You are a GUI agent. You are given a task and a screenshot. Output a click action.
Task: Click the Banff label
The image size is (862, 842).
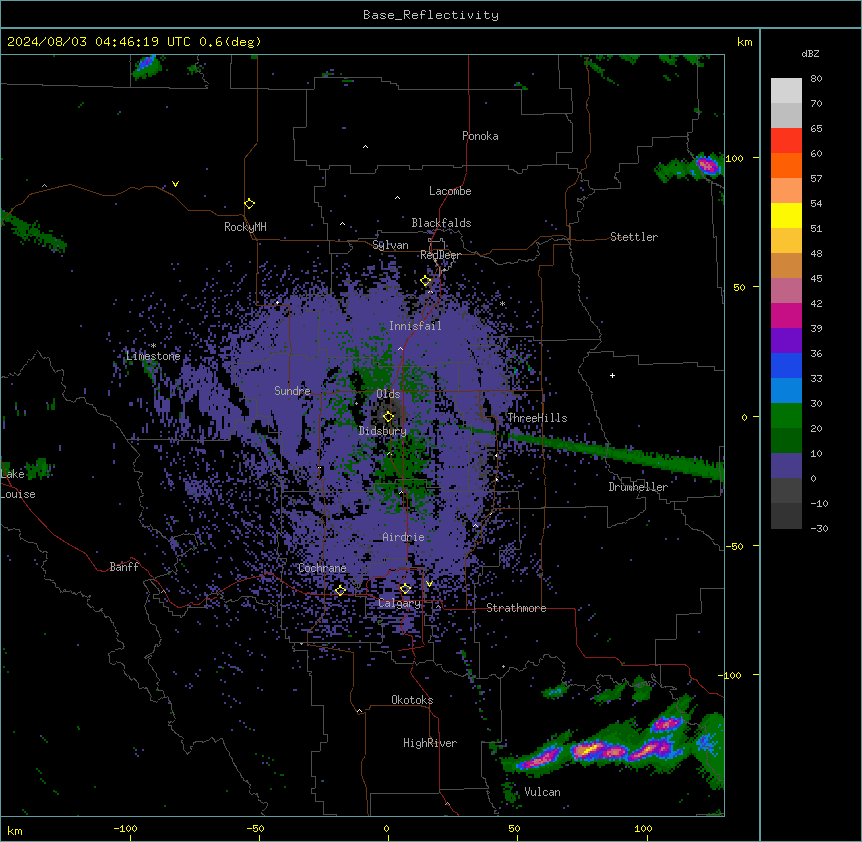click(x=124, y=567)
